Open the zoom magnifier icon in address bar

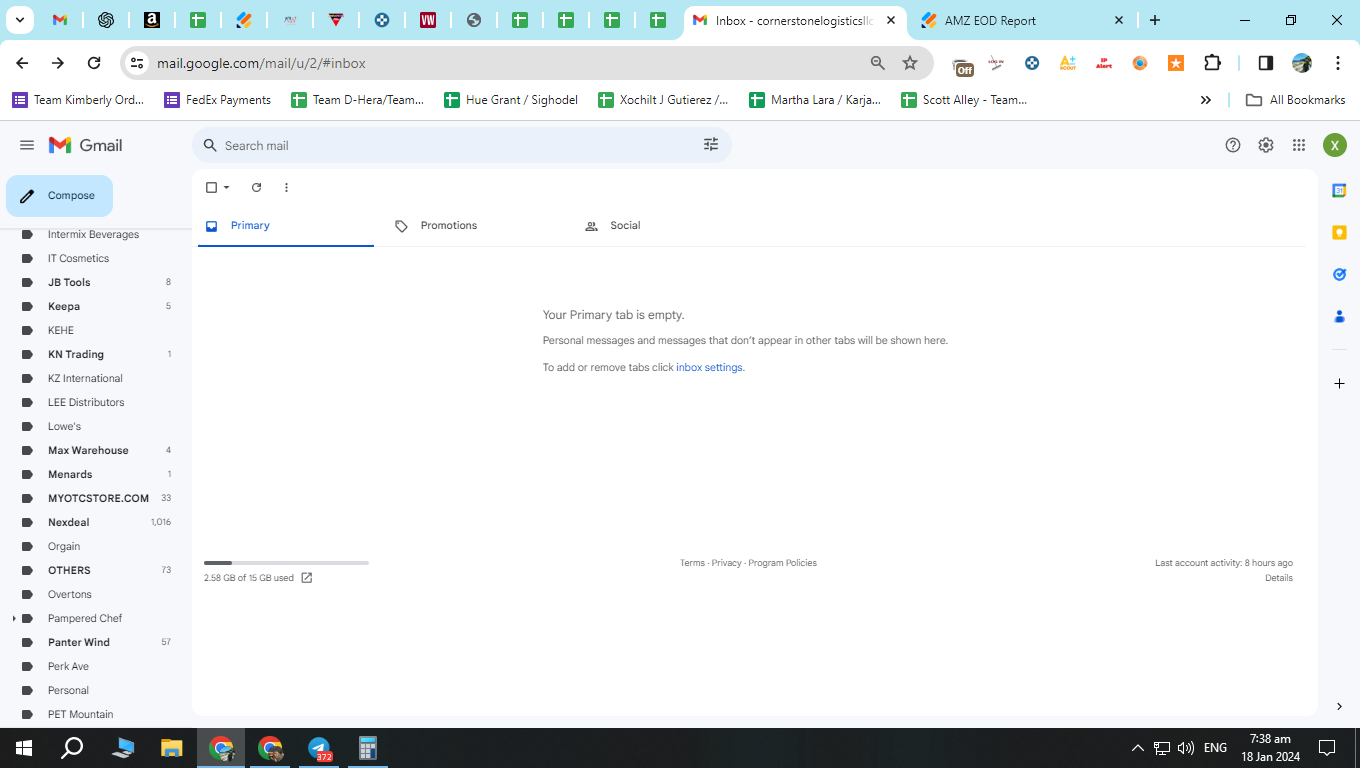[878, 63]
